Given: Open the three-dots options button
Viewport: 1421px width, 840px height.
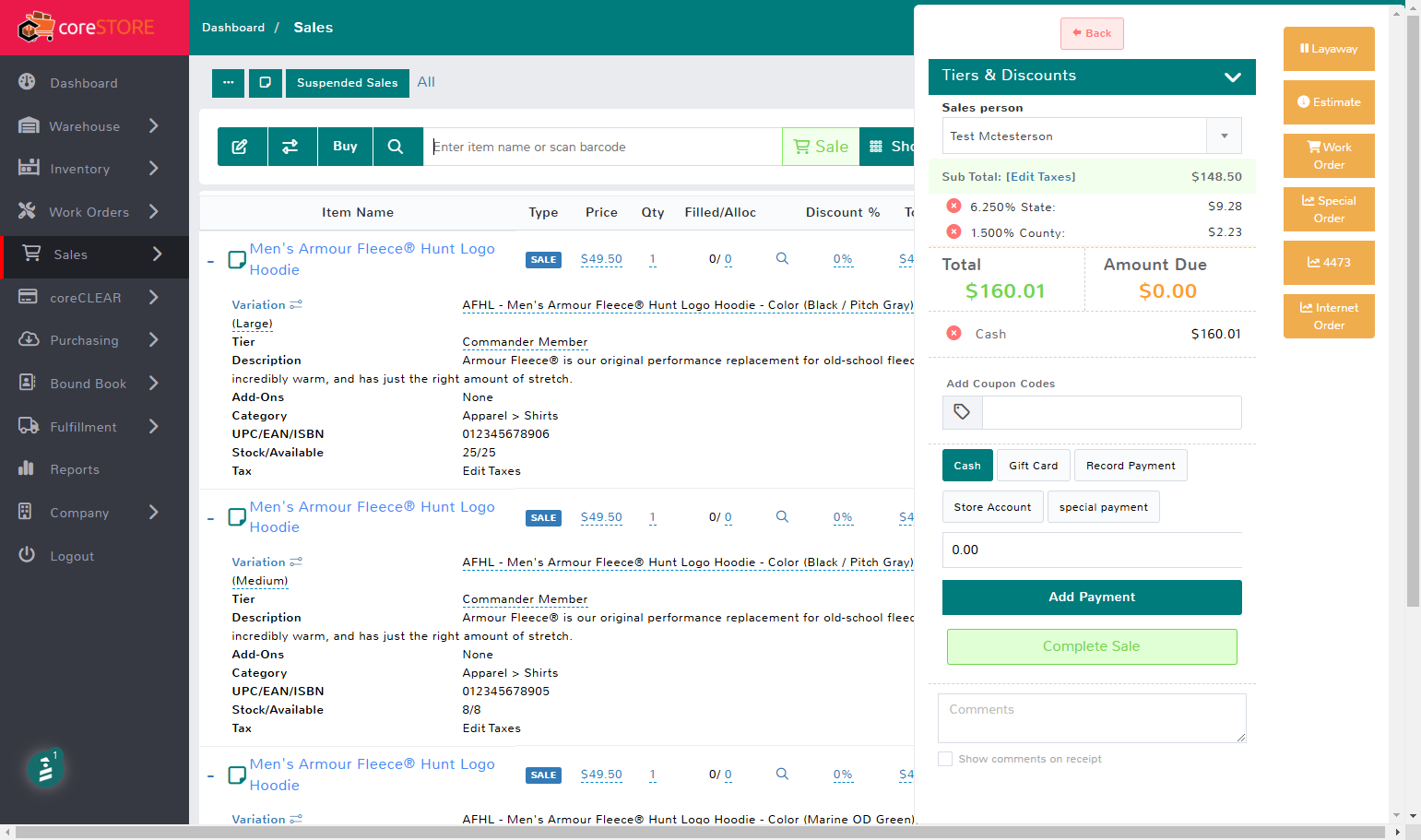Looking at the screenshot, I should [x=228, y=83].
